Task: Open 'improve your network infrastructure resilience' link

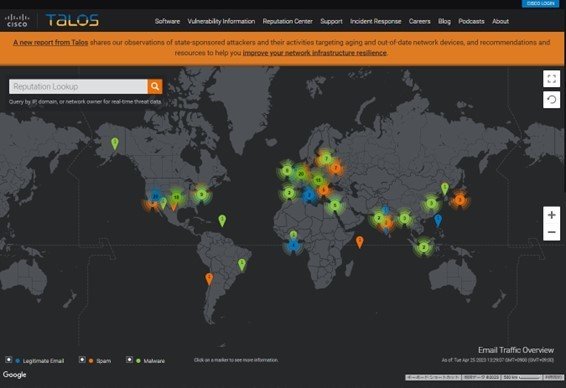Action: [314, 53]
